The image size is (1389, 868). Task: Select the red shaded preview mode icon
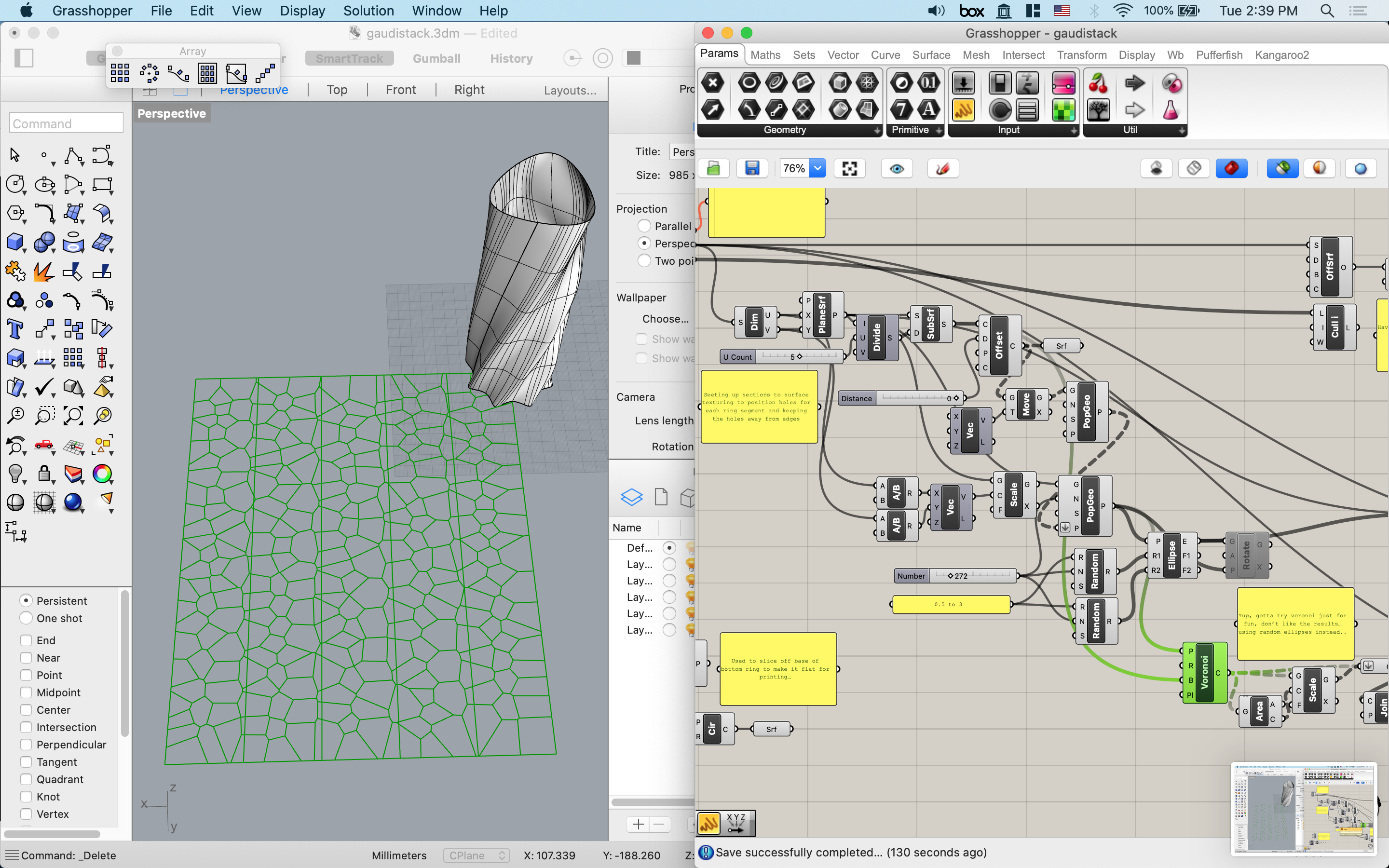pyautogui.click(x=1231, y=168)
